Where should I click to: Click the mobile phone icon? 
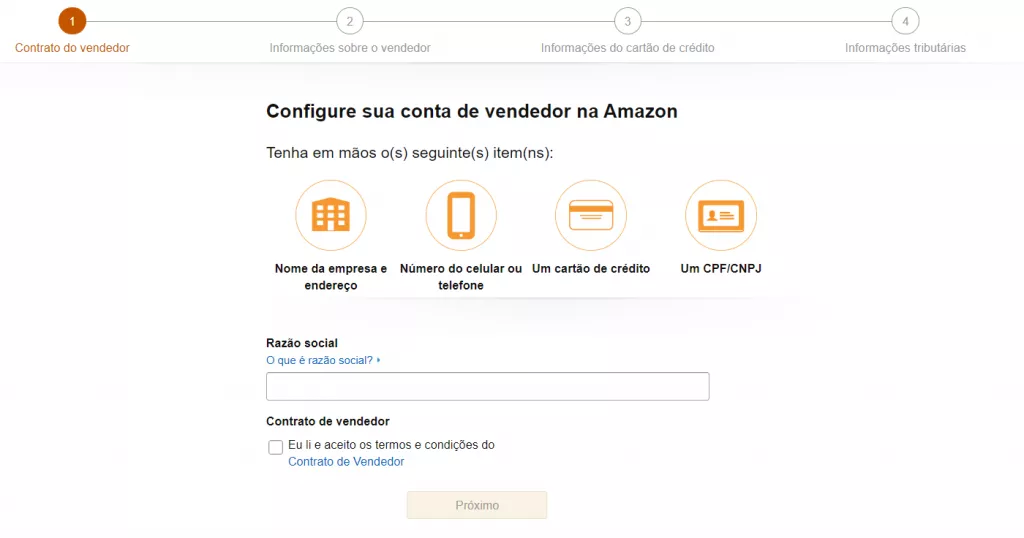(461, 215)
